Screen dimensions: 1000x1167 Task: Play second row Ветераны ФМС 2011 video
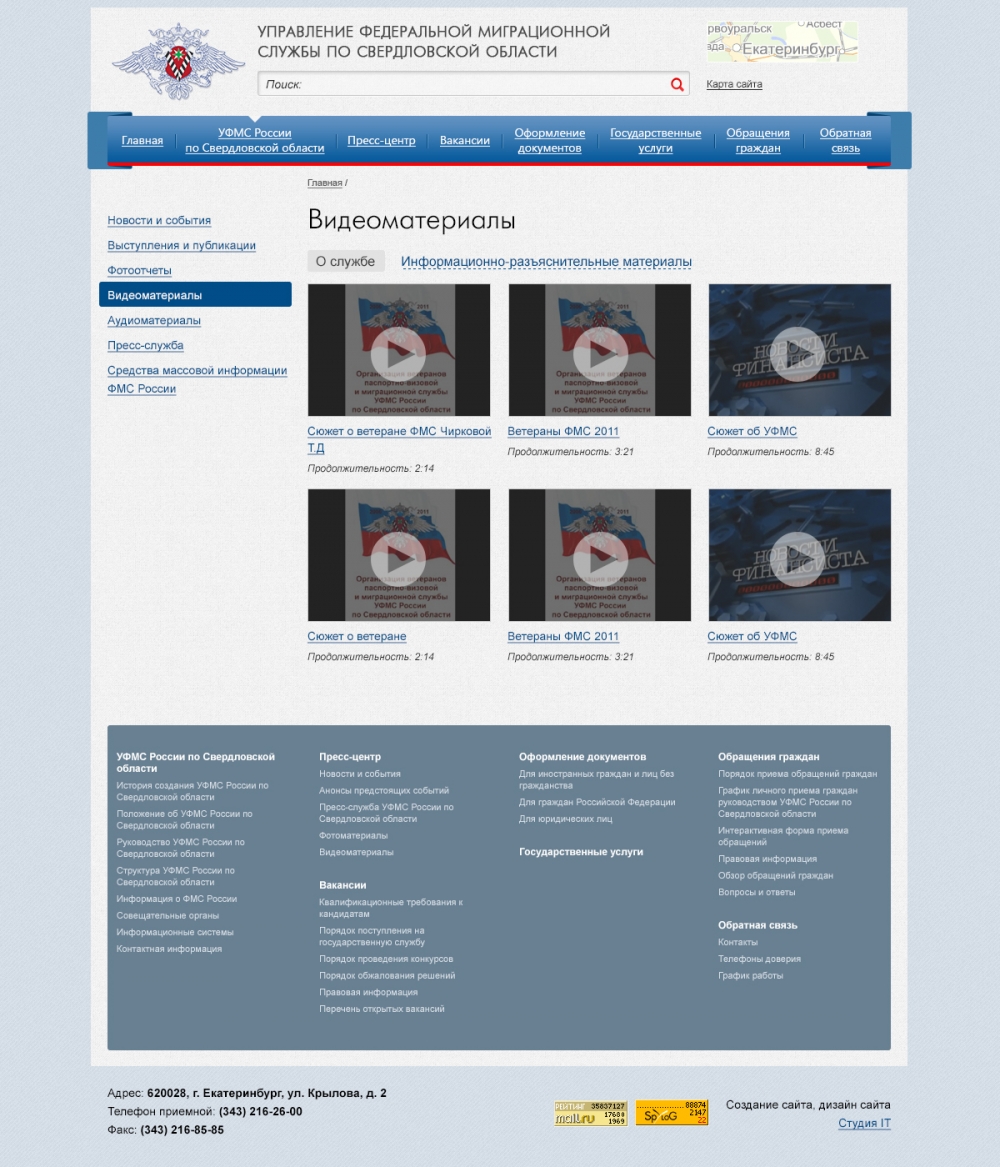point(600,555)
